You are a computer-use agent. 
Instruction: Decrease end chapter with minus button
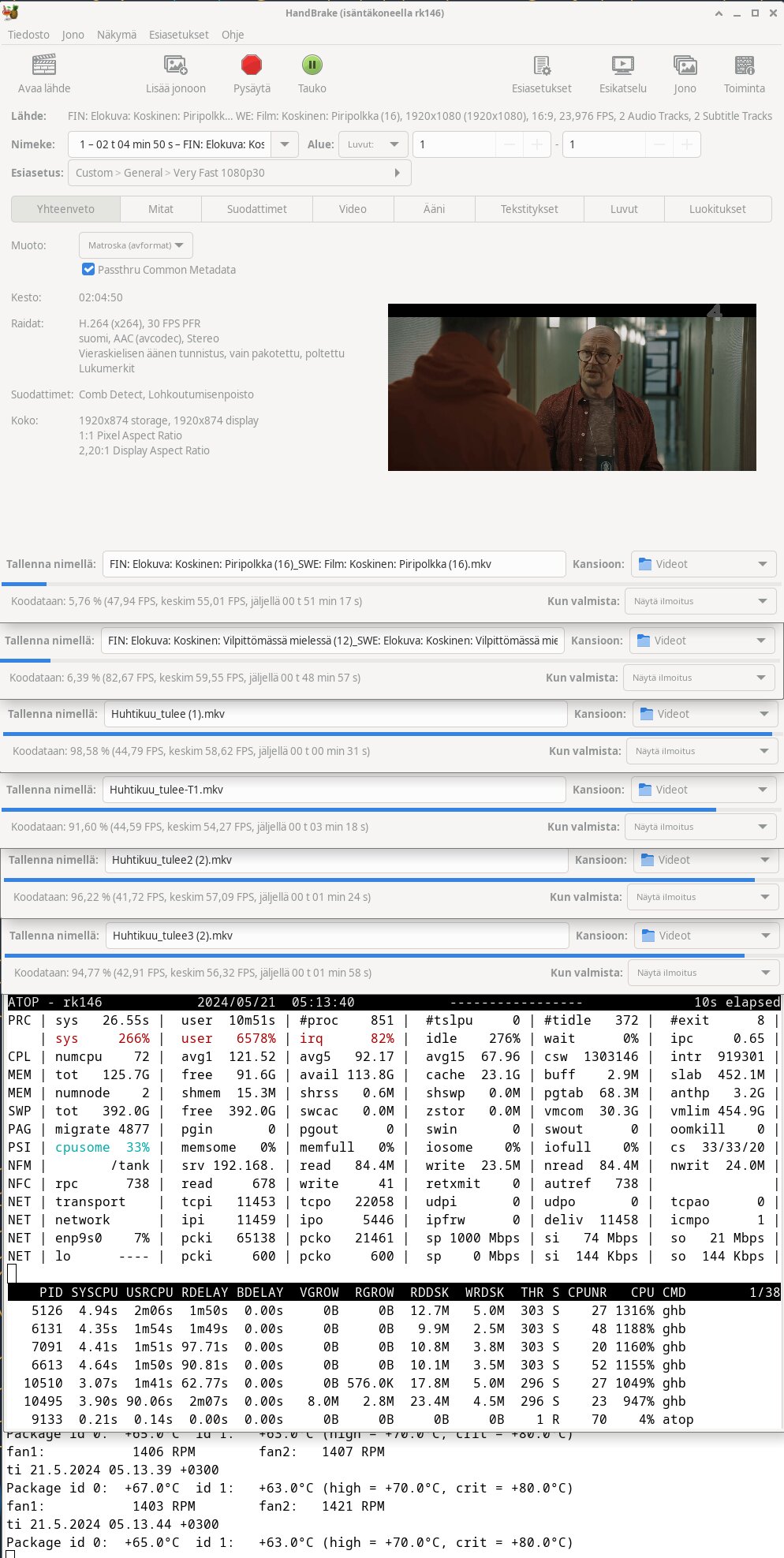pyautogui.click(x=659, y=144)
